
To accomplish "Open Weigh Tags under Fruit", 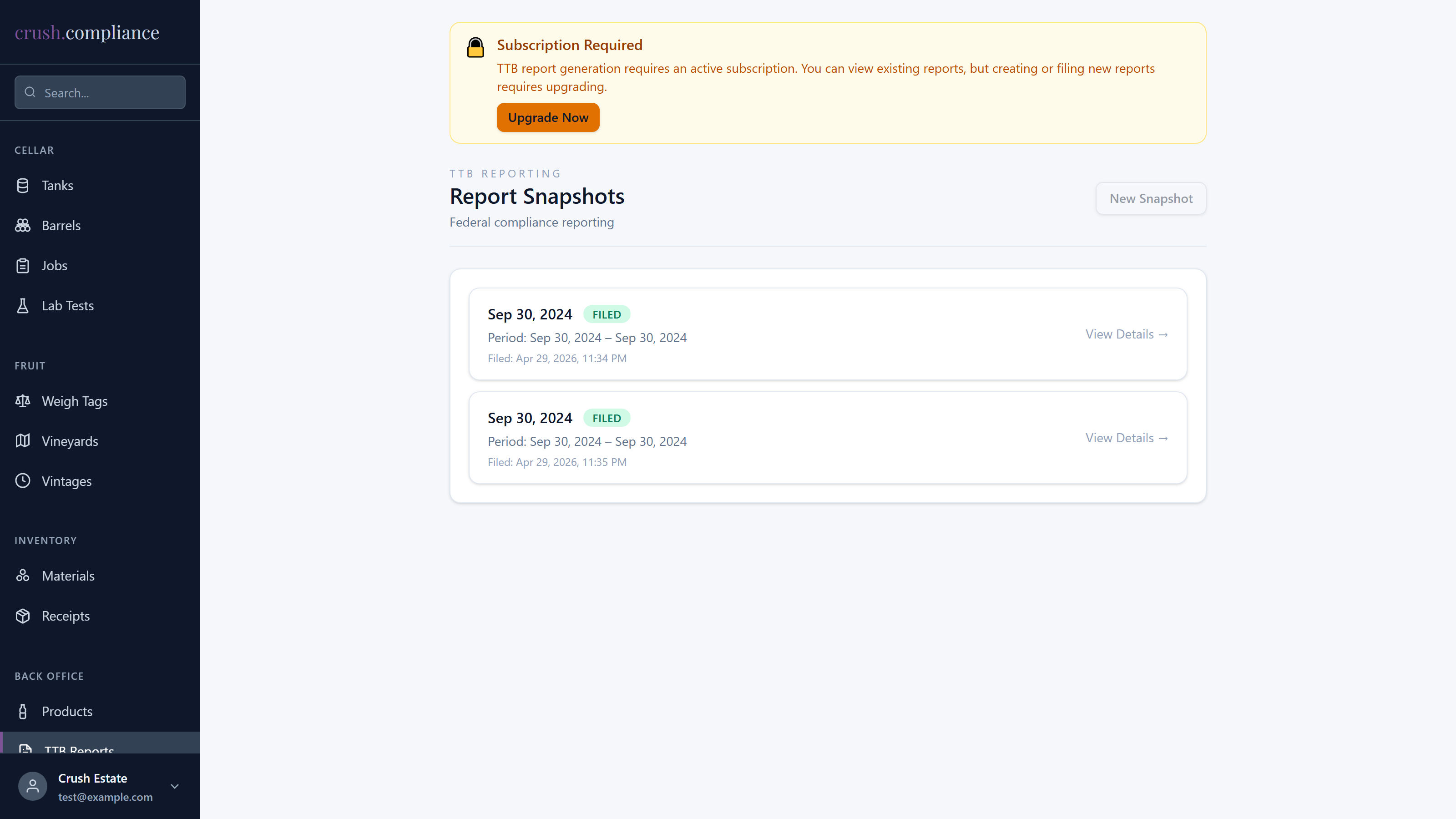I will click(100, 401).
